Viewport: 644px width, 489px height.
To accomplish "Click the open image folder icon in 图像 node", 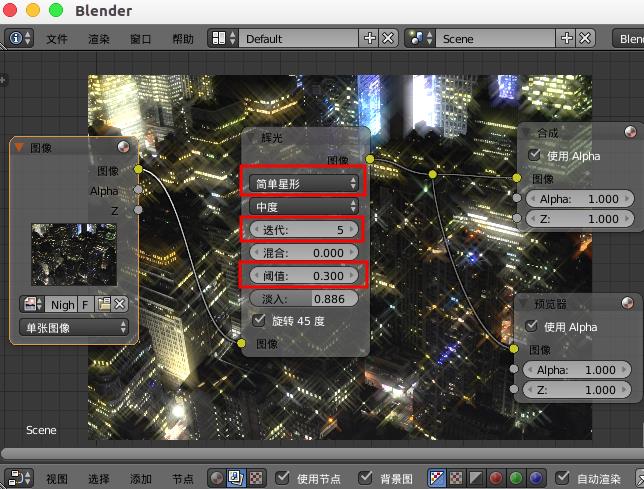I will tap(104, 304).
